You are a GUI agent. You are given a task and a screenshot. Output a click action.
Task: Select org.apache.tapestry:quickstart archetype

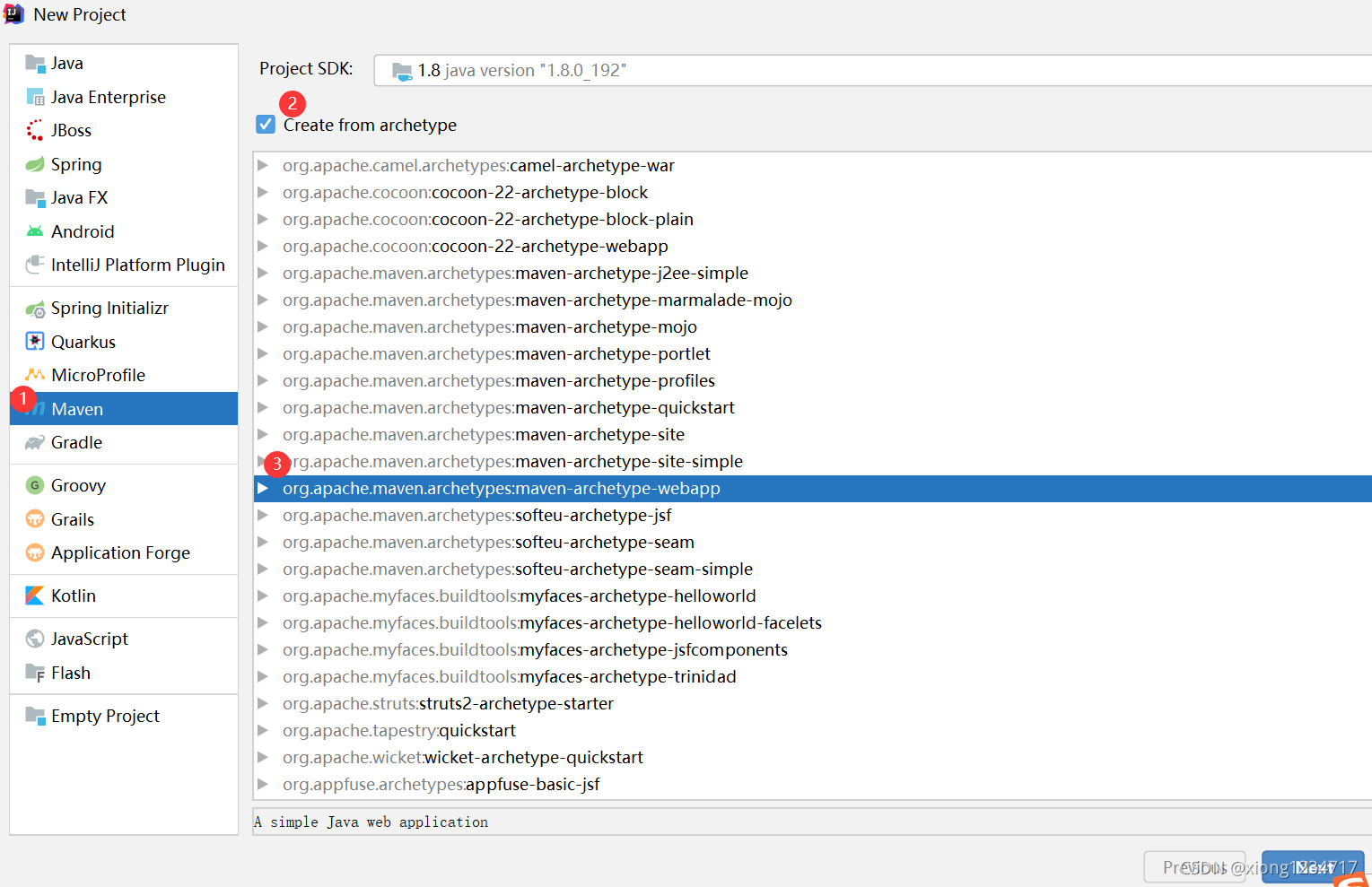pos(812,730)
